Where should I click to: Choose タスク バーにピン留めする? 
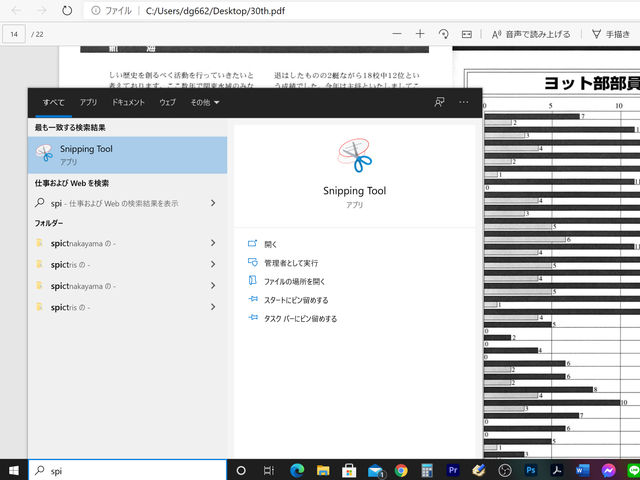pyautogui.click(x=300, y=318)
